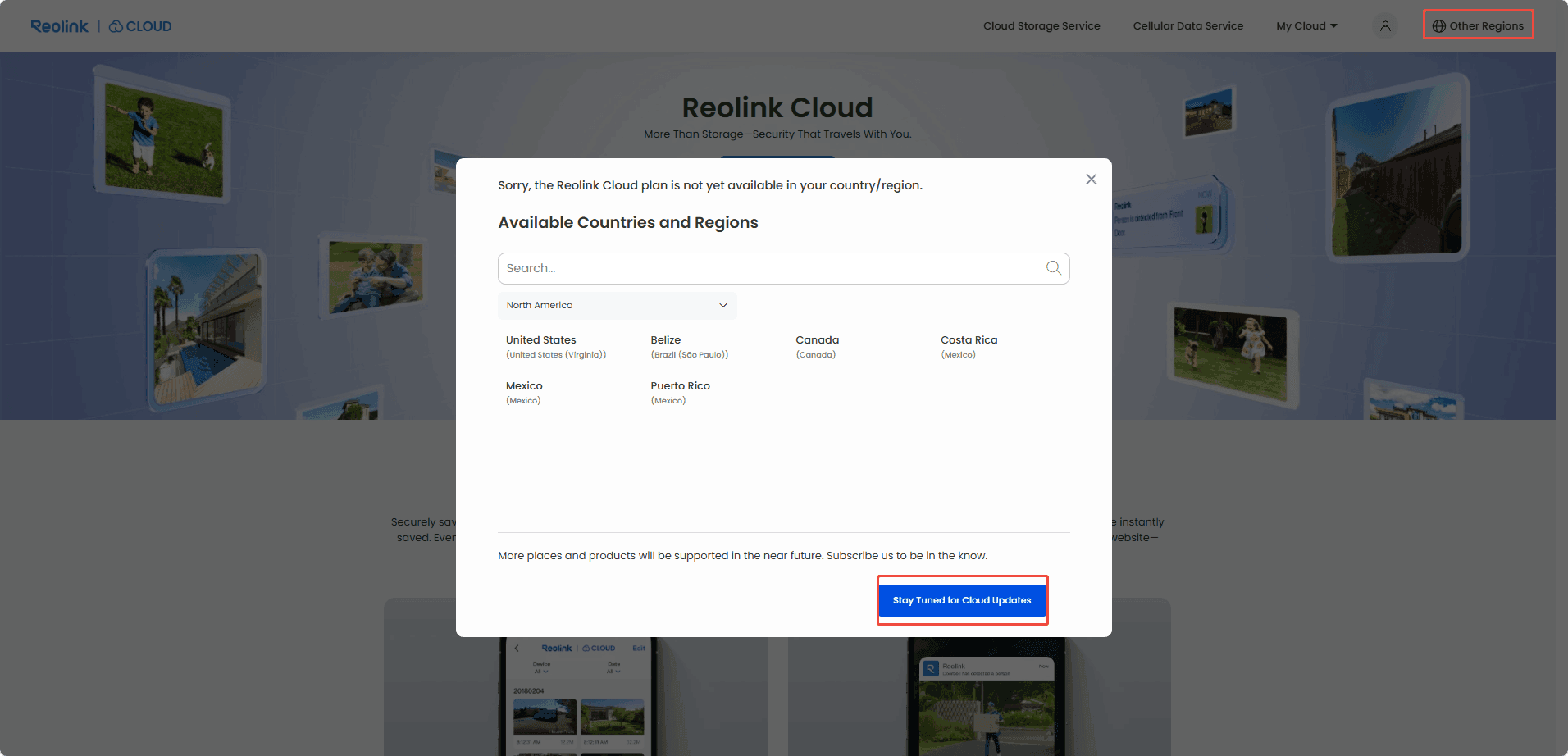The image size is (1568, 756).
Task: Click the globe icon next to Other Regions
Action: 1438,25
